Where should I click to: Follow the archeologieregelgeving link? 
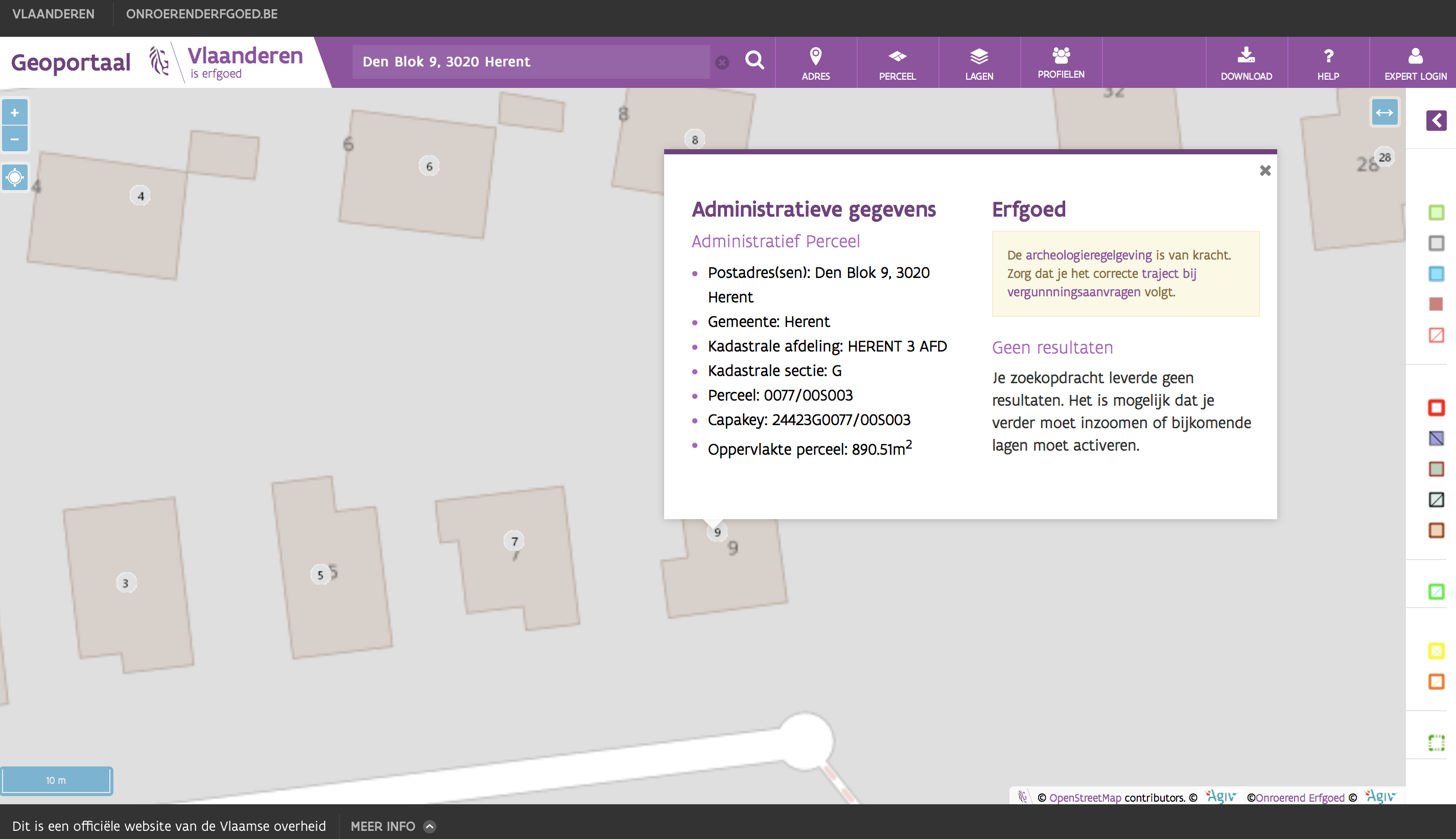(1088, 254)
